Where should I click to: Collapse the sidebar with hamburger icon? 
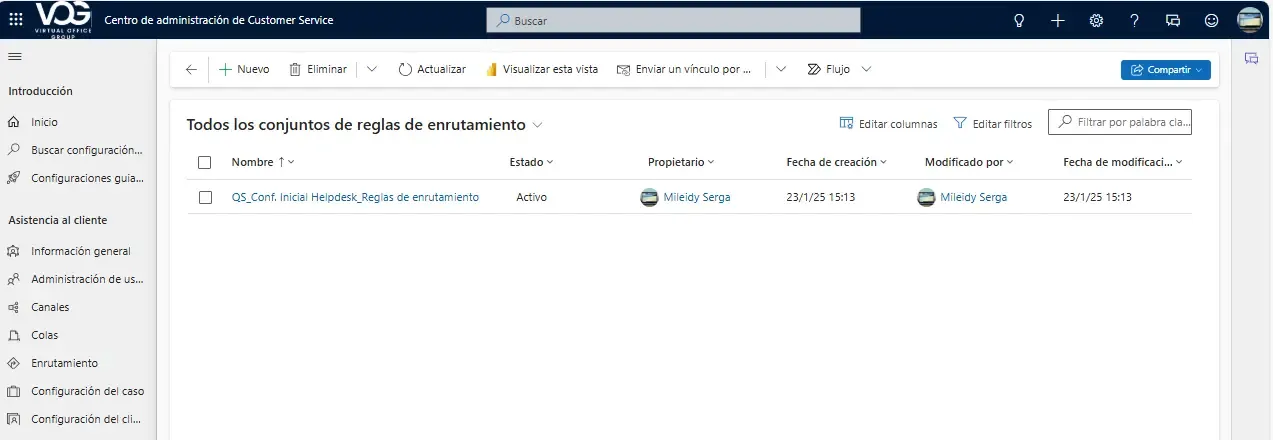15,57
